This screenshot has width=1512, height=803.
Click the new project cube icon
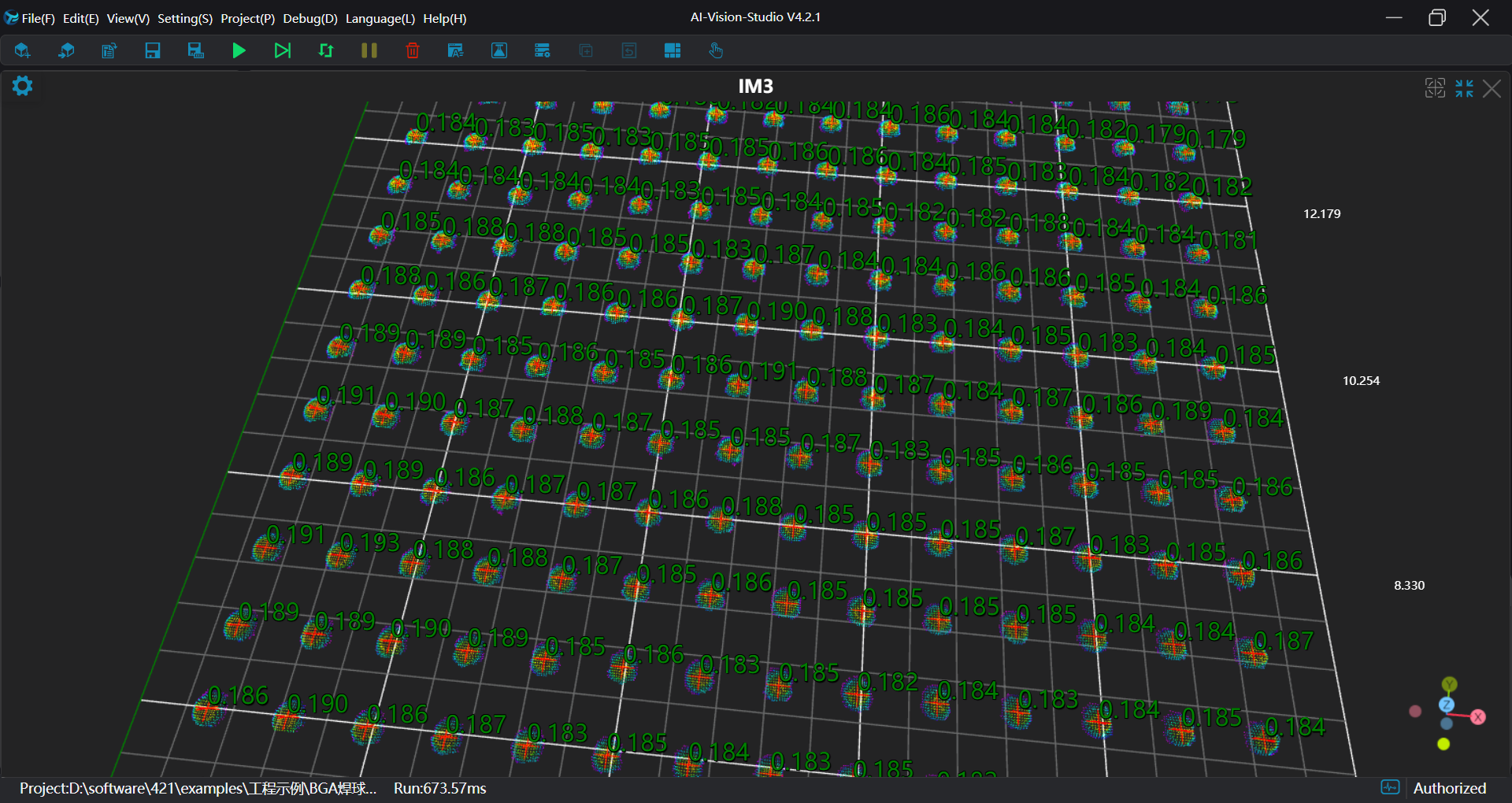coord(22,51)
